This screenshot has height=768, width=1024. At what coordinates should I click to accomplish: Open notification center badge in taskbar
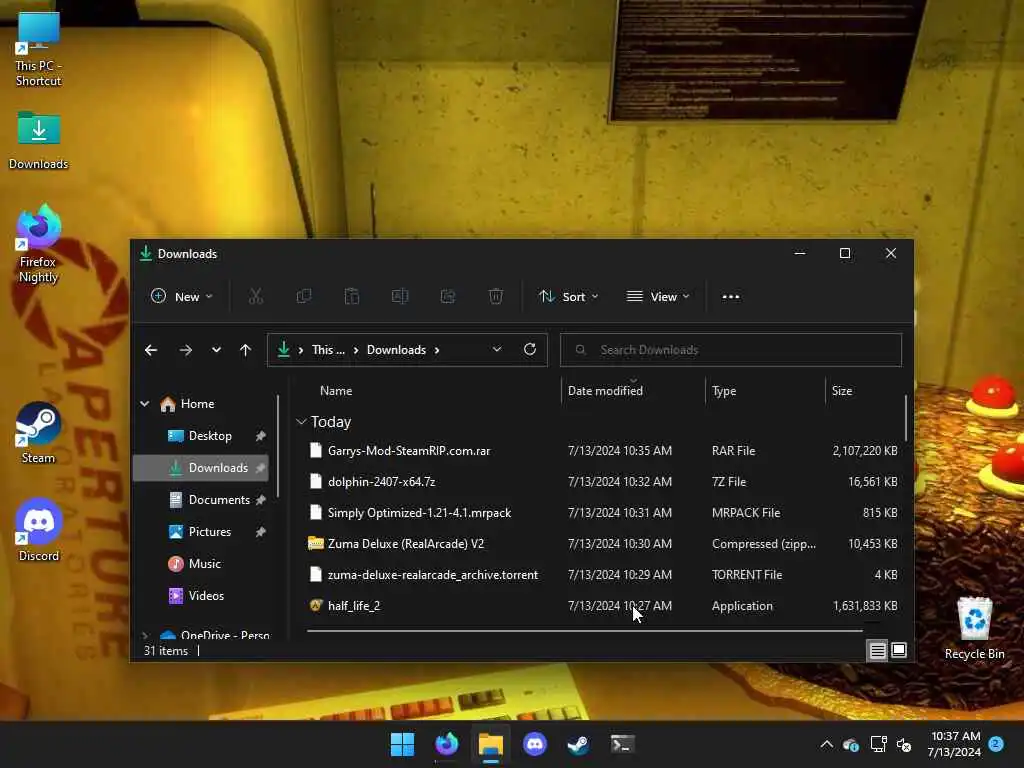pos(996,744)
